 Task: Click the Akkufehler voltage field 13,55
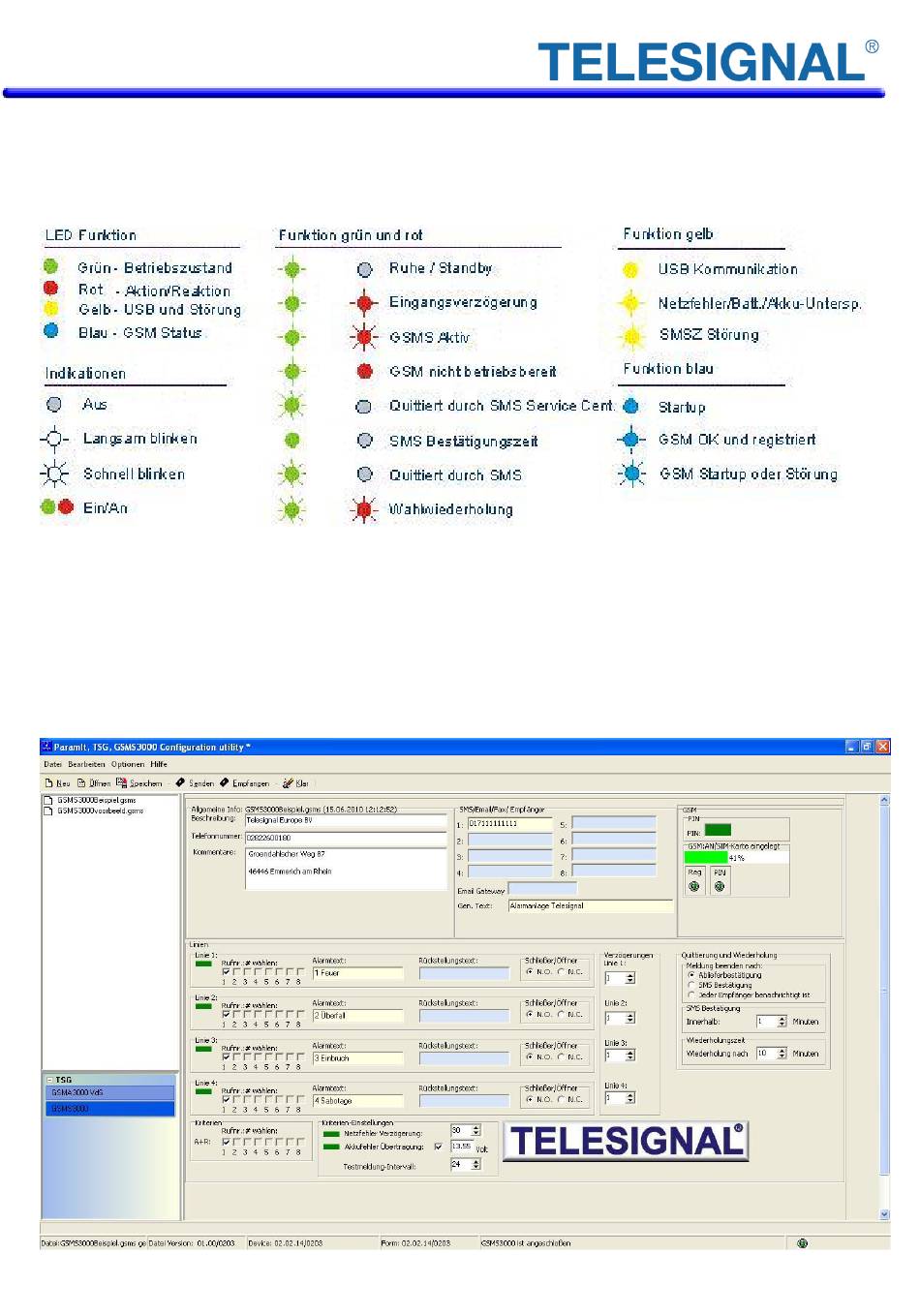(x=460, y=1147)
